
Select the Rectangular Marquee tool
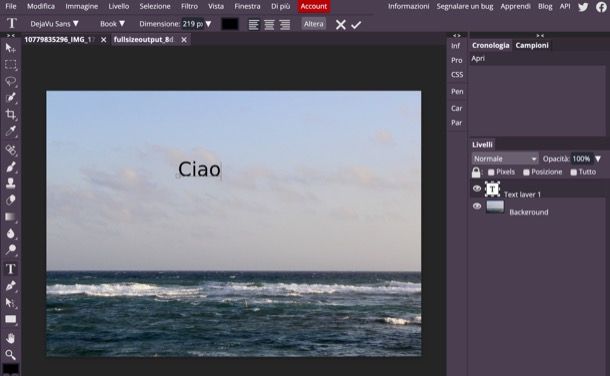(x=11, y=65)
